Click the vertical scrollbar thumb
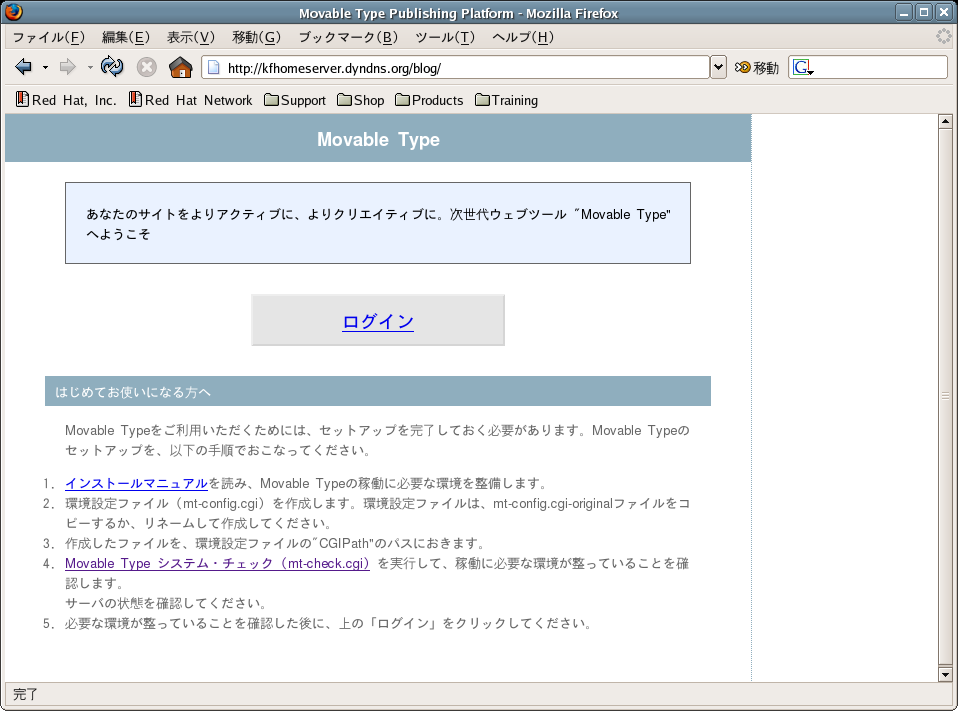 [x=945, y=396]
